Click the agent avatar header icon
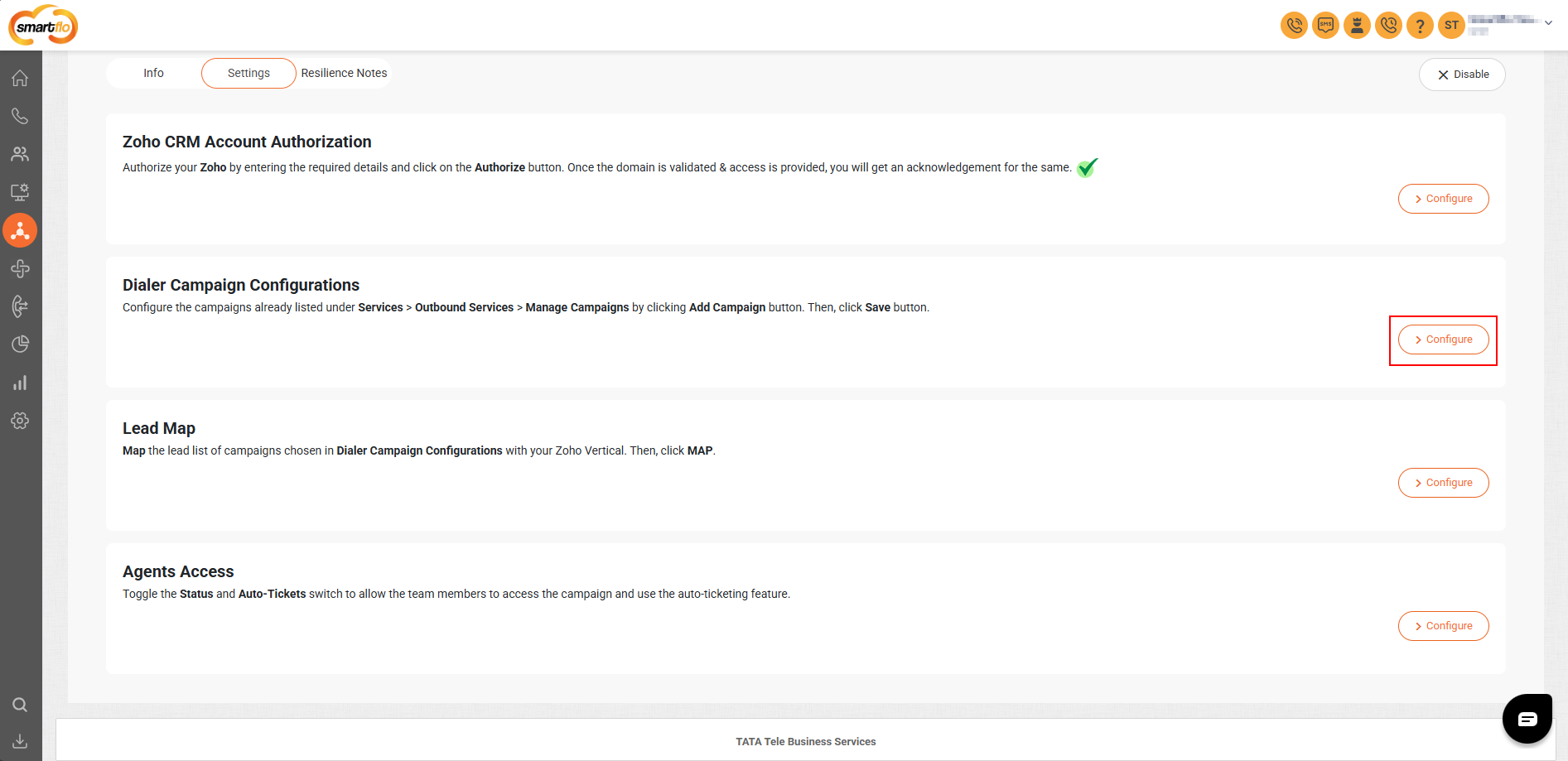Image resolution: width=1568 pixels, height=761 pixels. point(1357,26)
